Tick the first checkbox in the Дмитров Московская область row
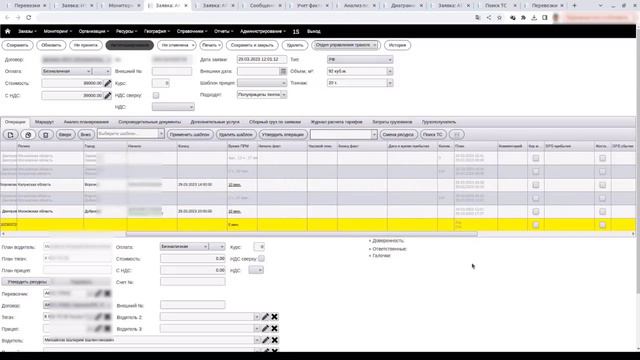 click(536, 211)
